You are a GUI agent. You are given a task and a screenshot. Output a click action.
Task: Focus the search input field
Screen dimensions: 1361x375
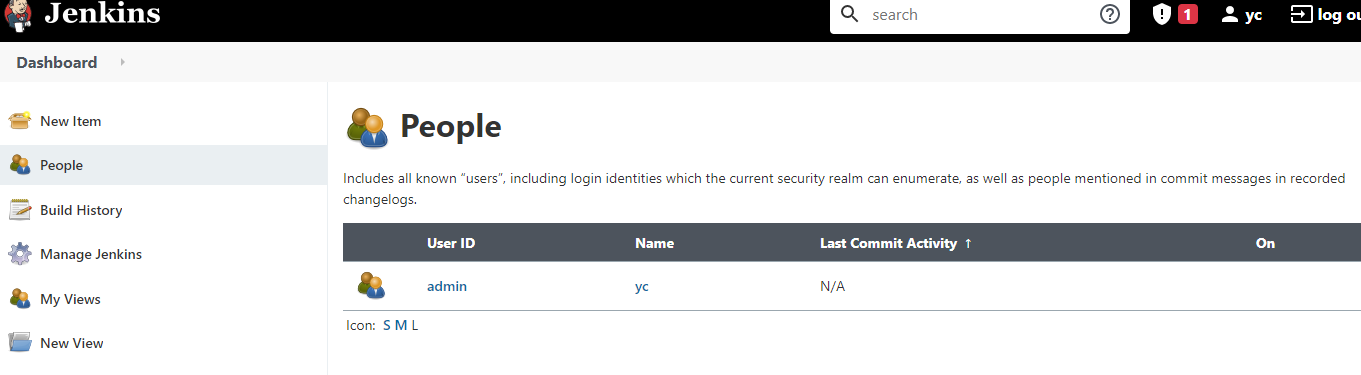980,14
